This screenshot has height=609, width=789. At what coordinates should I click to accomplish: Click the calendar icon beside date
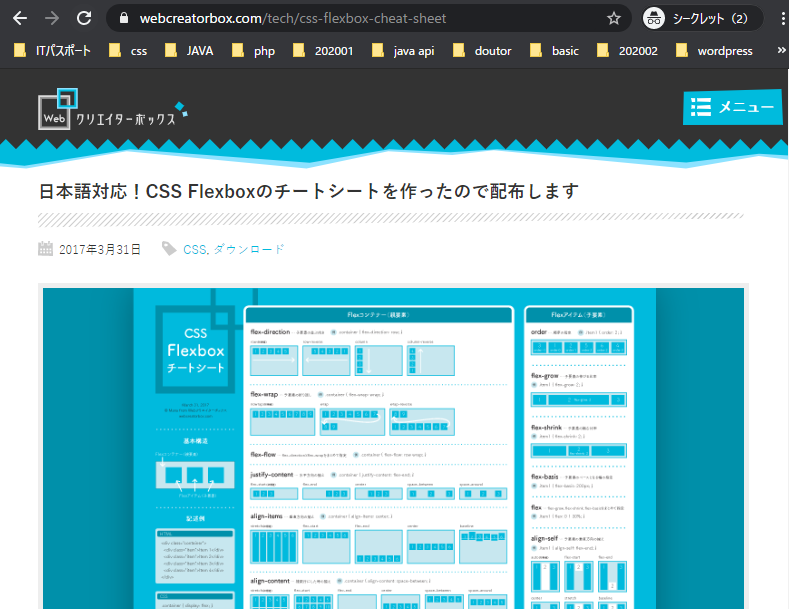click(45, 249)
